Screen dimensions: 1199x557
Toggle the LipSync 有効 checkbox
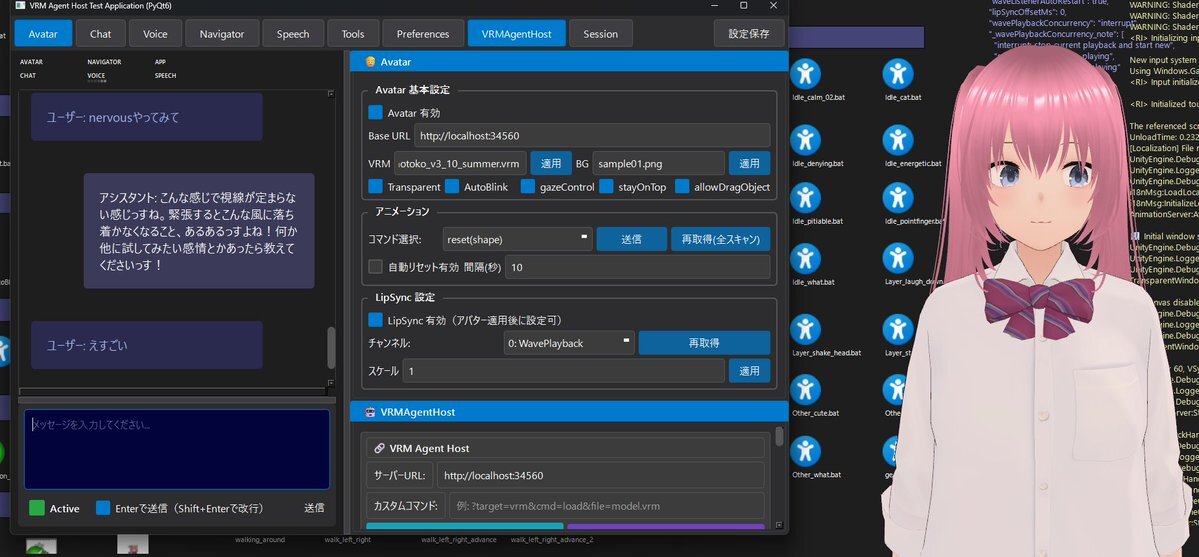click(375, 320)
